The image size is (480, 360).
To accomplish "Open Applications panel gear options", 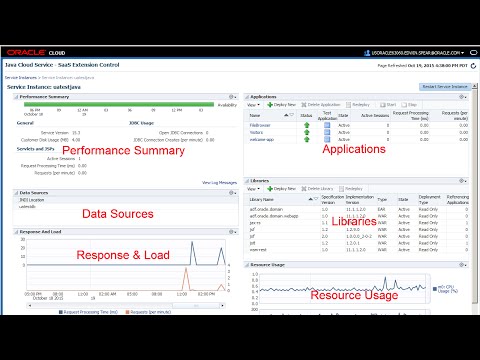I will [x=463, y=97].
